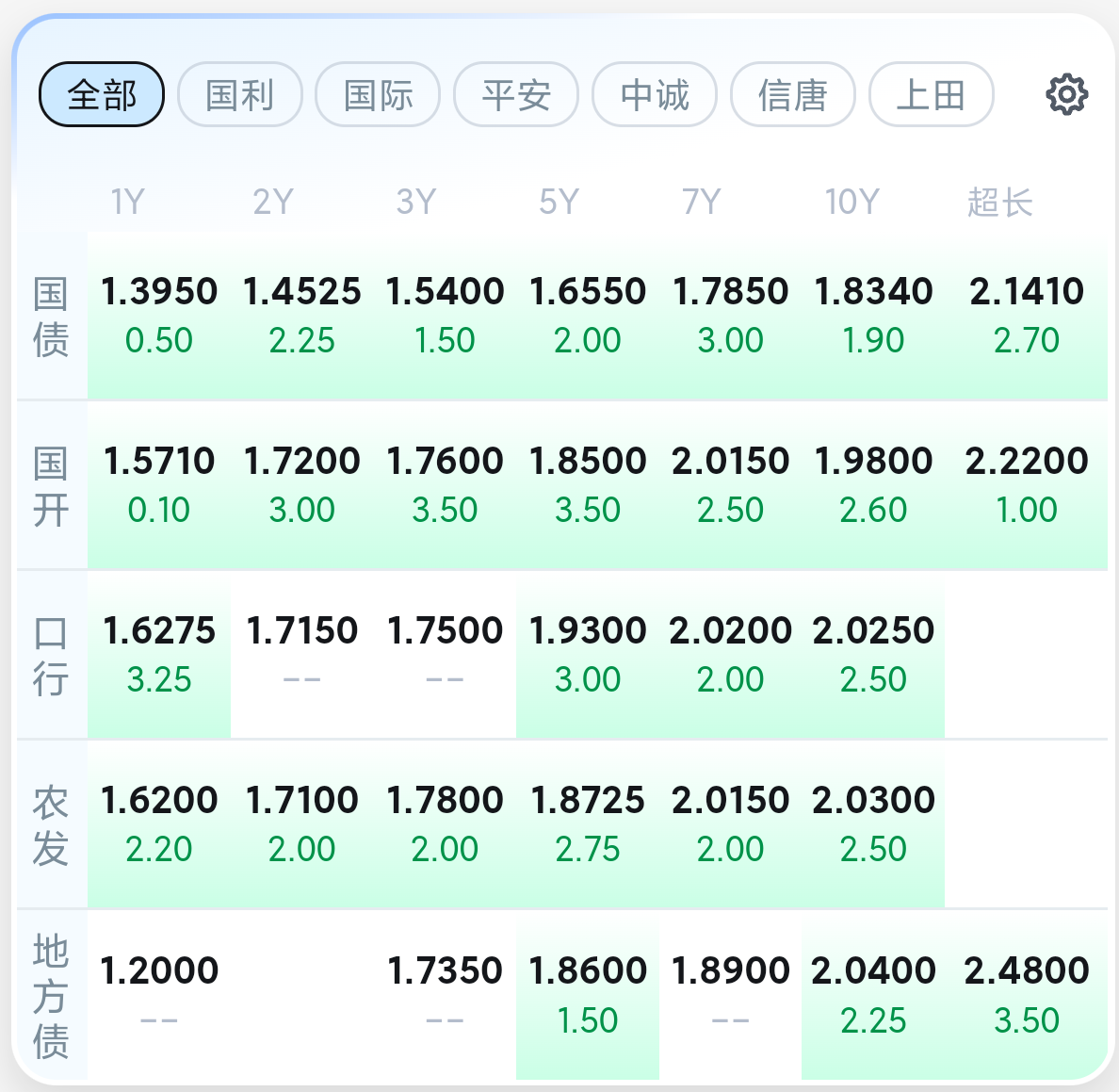The height and width of the screenshot is (1092, 1119).
Task: Click 国债 超长 yield 2.1410
Action: (1027, 315)
